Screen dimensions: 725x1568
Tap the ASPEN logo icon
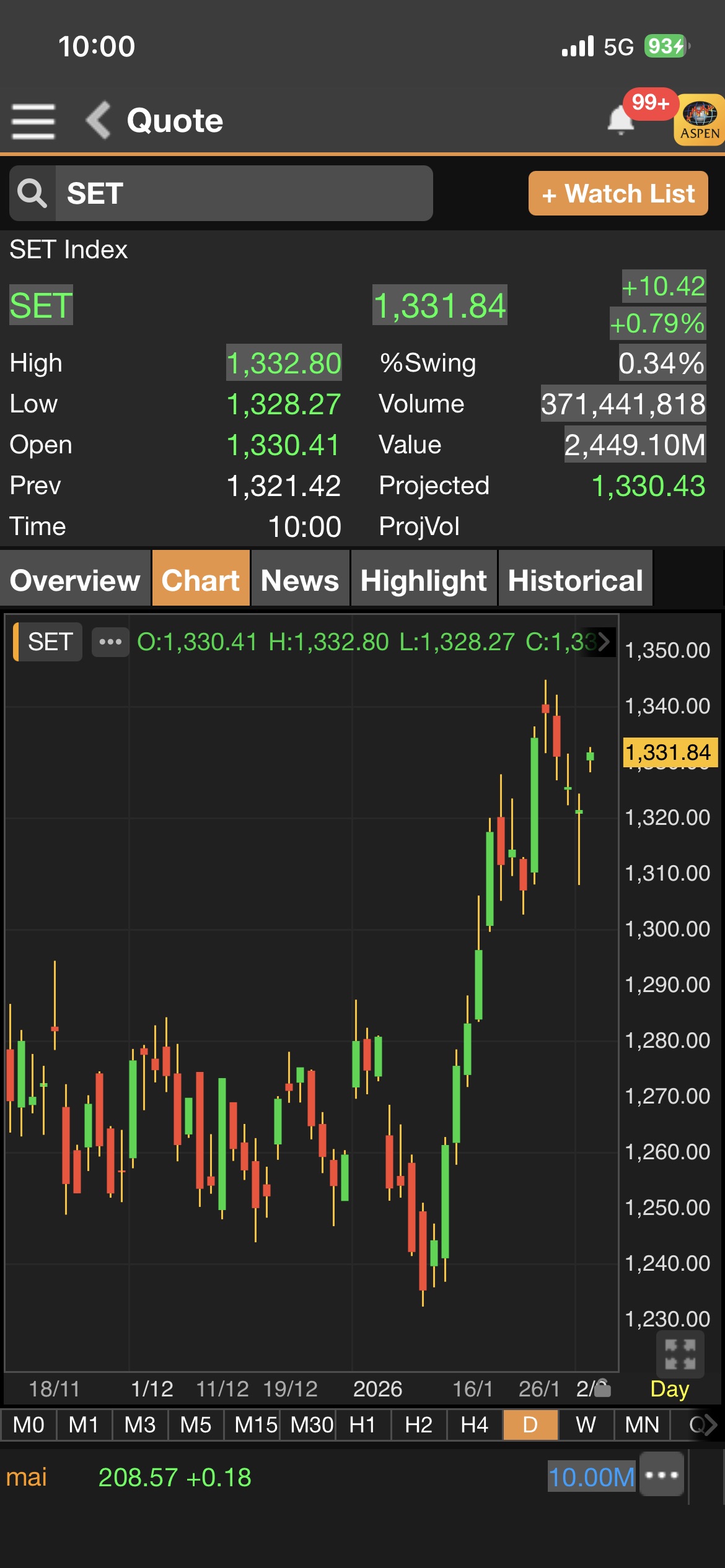click(699, 120)
